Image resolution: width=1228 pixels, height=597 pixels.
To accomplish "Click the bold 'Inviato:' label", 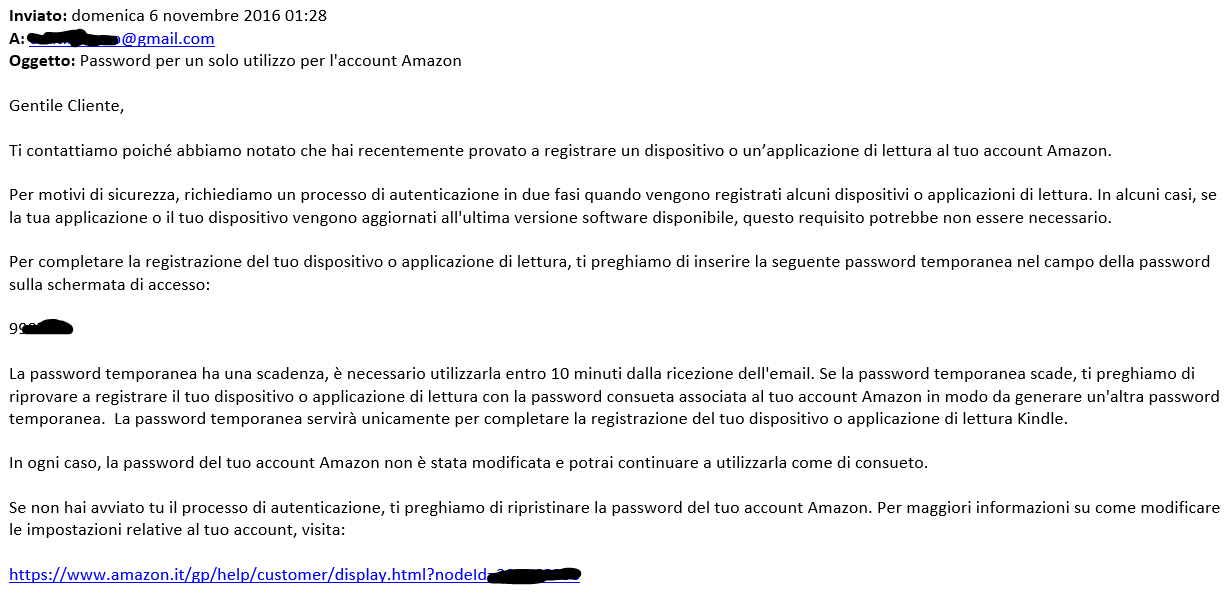I will point(38,15).
